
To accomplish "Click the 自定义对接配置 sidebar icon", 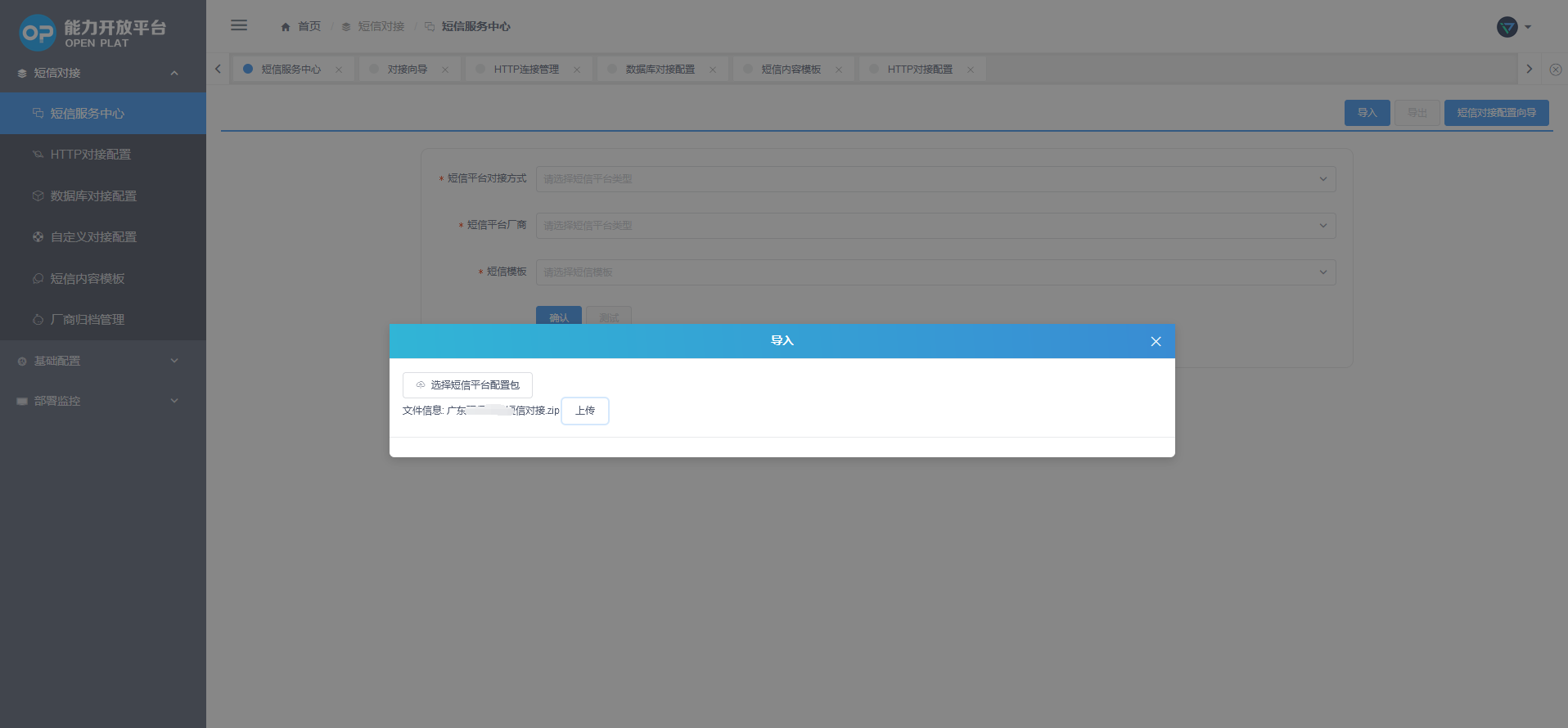I will tap(38, 237).
